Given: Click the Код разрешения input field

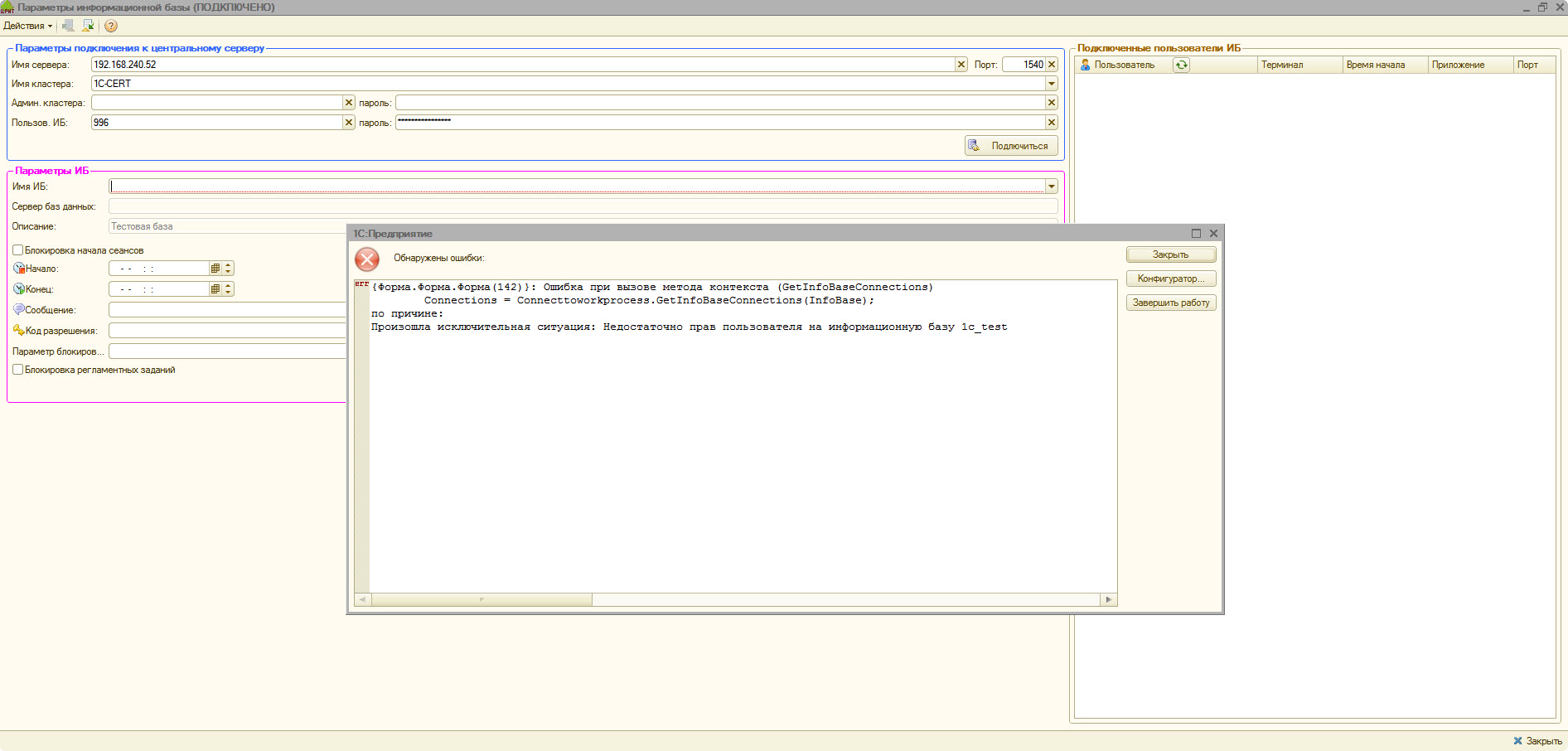Looking at the screenshot, I should [228, 331].
